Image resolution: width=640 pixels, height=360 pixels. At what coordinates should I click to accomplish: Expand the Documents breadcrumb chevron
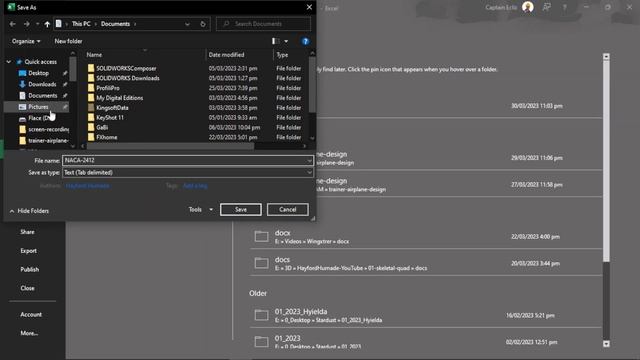pos(135,24)
